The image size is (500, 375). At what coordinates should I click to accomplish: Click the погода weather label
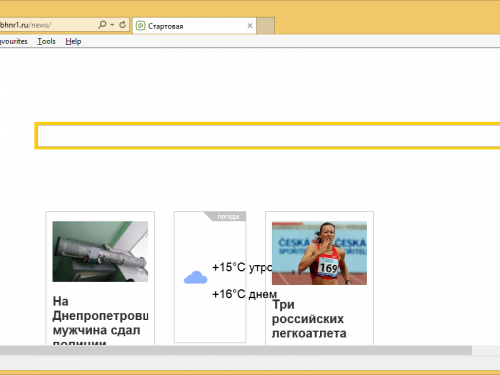click(228, 217)
